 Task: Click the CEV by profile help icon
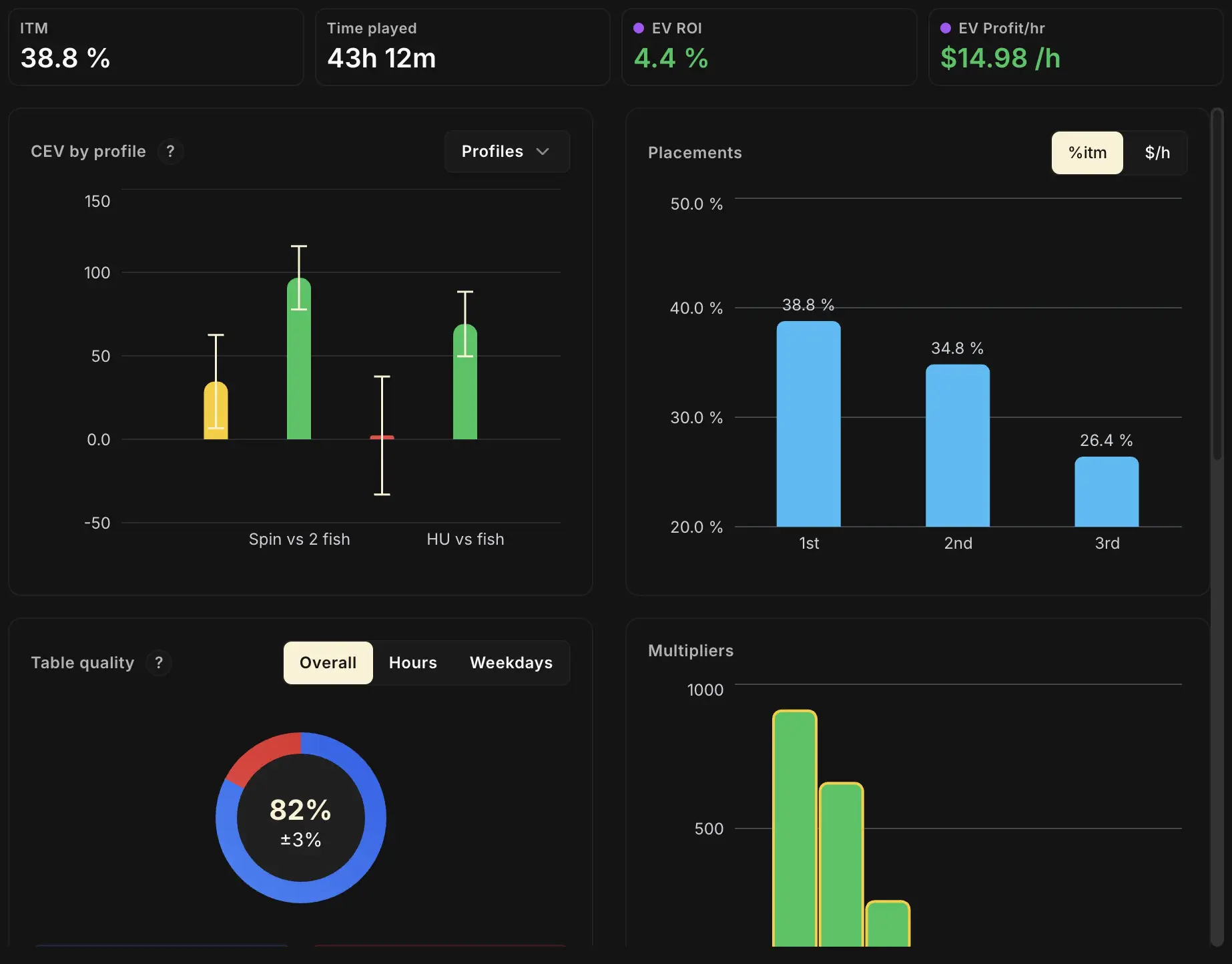click(x=170, y=152)
